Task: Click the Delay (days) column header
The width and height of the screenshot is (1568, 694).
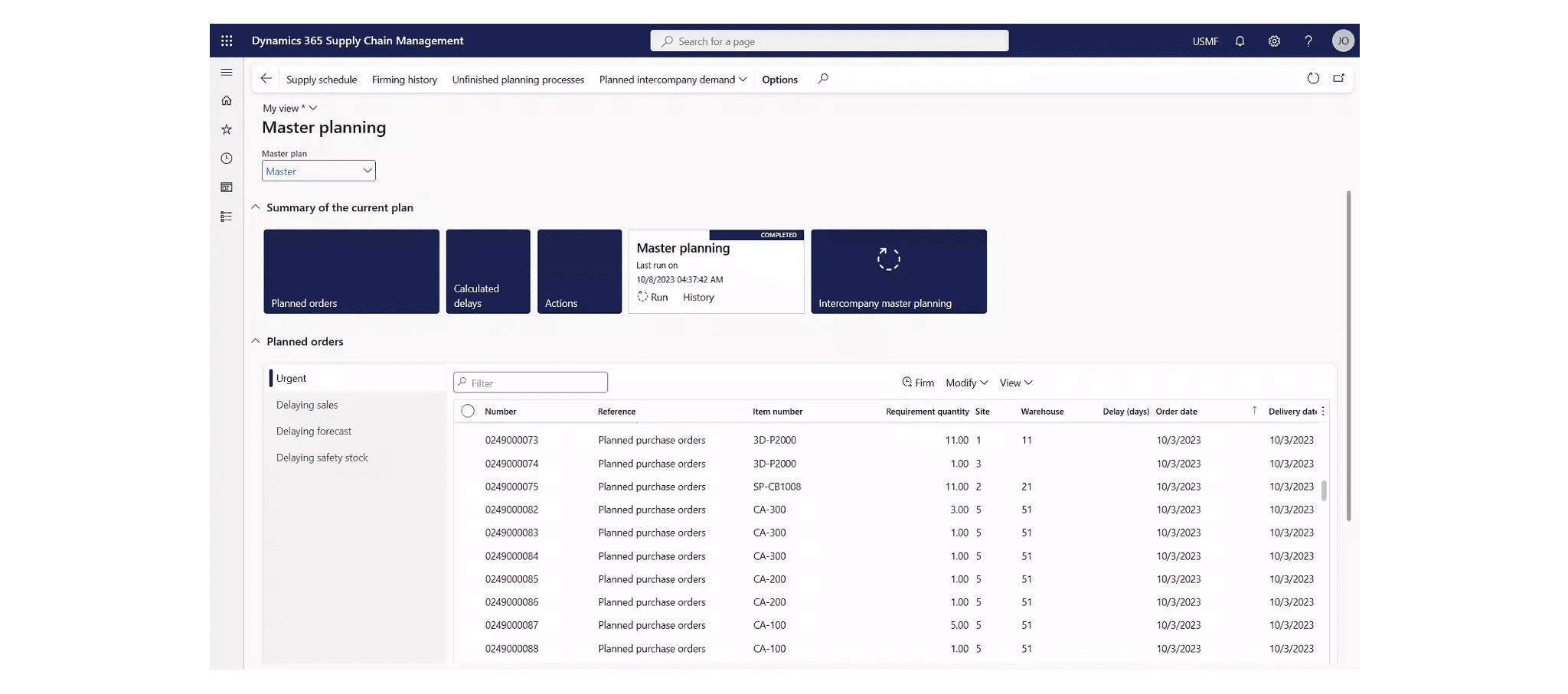Action: 1125,412
